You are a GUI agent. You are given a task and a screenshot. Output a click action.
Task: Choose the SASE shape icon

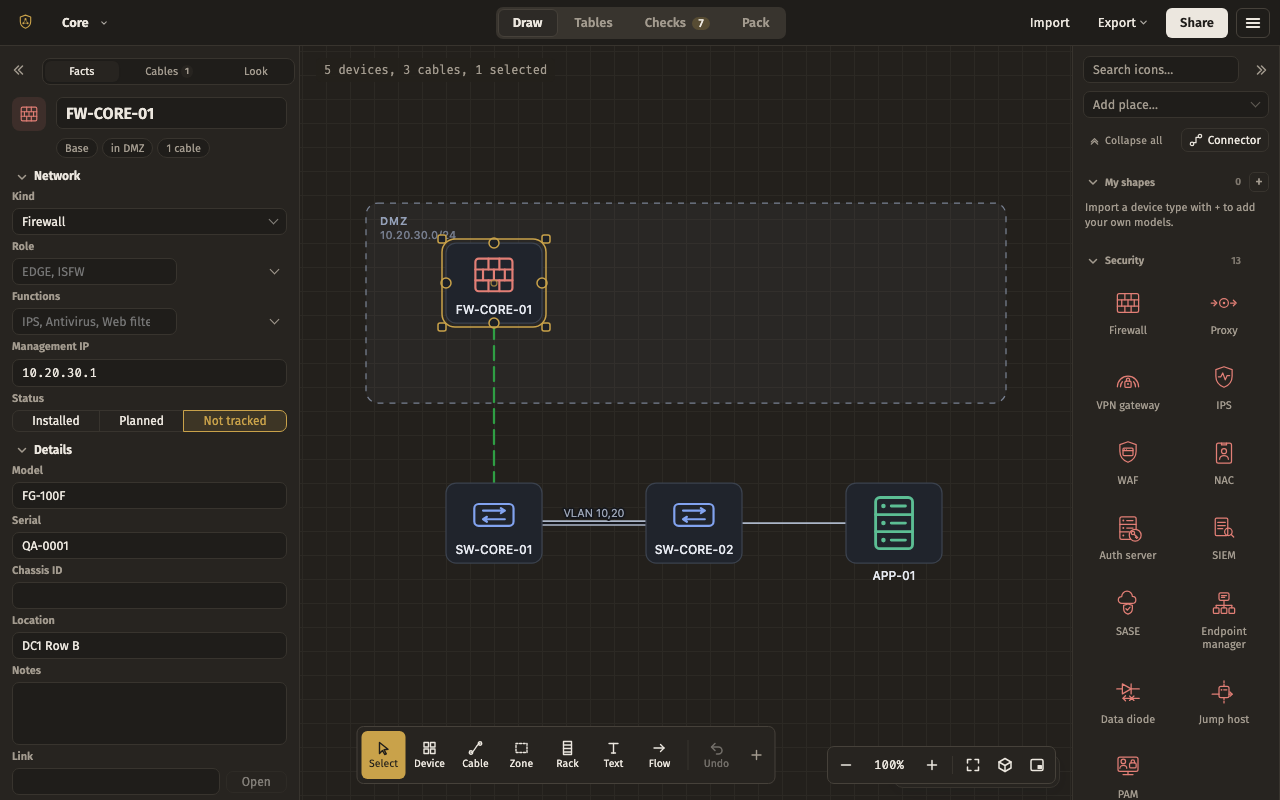tap(1128, 603)
